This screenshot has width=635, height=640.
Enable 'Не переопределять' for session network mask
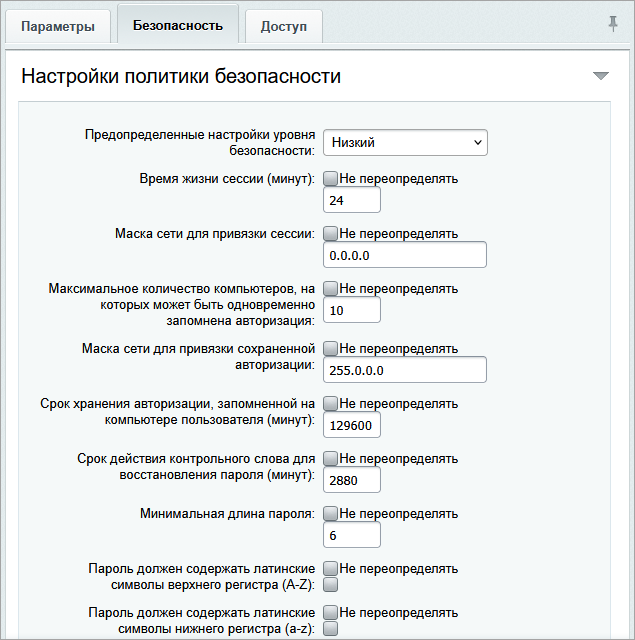click(330, 234)
